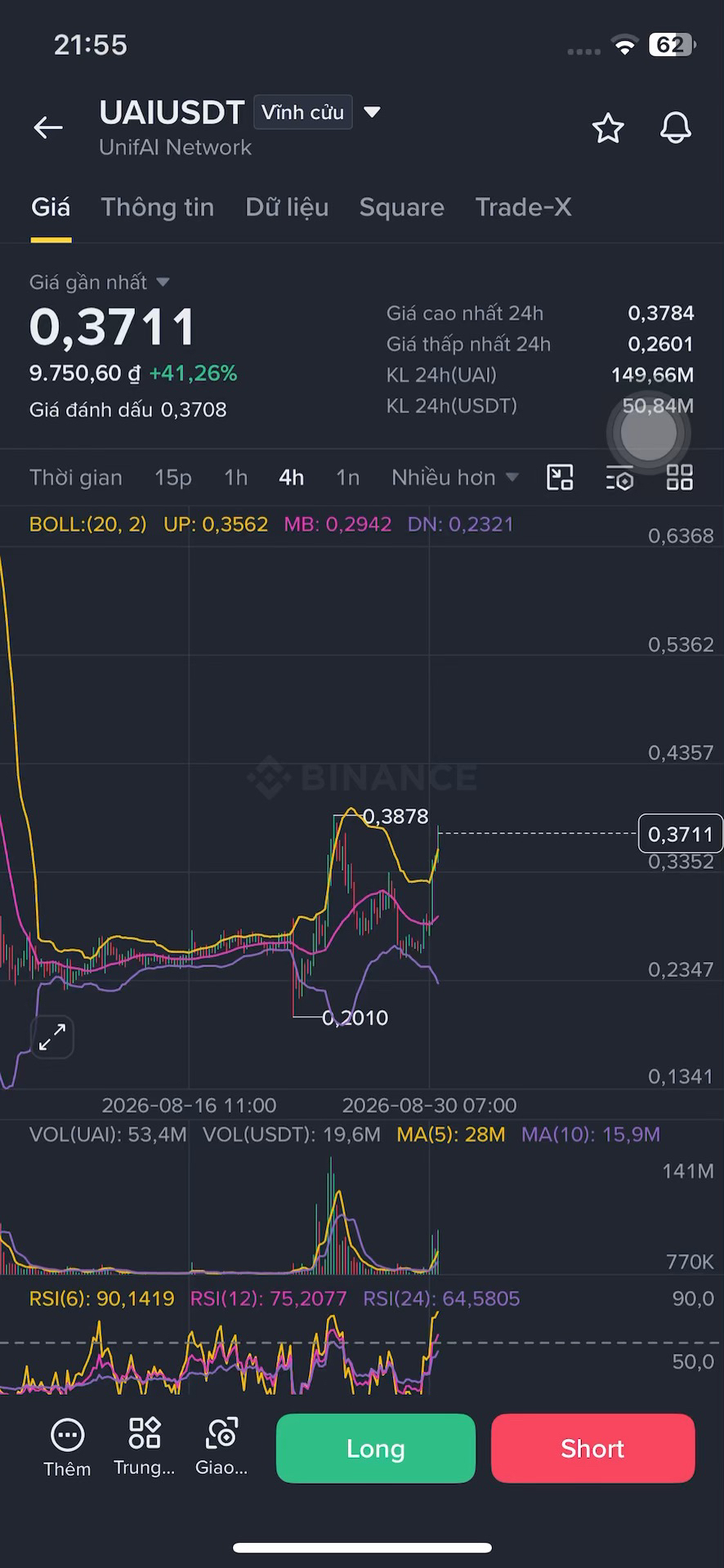Tap the Wi-Fi icon in status bar
This screenshot has width=724, height=1568.
(624, 46)
